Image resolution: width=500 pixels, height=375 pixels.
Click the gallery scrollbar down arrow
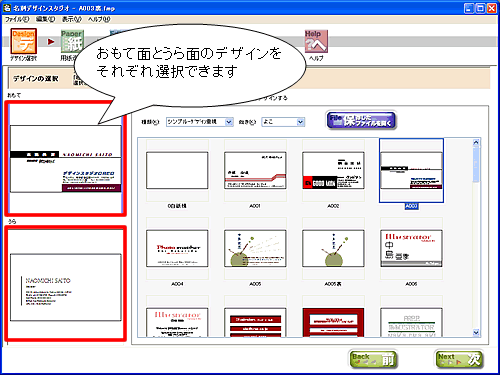coord(476,332)
